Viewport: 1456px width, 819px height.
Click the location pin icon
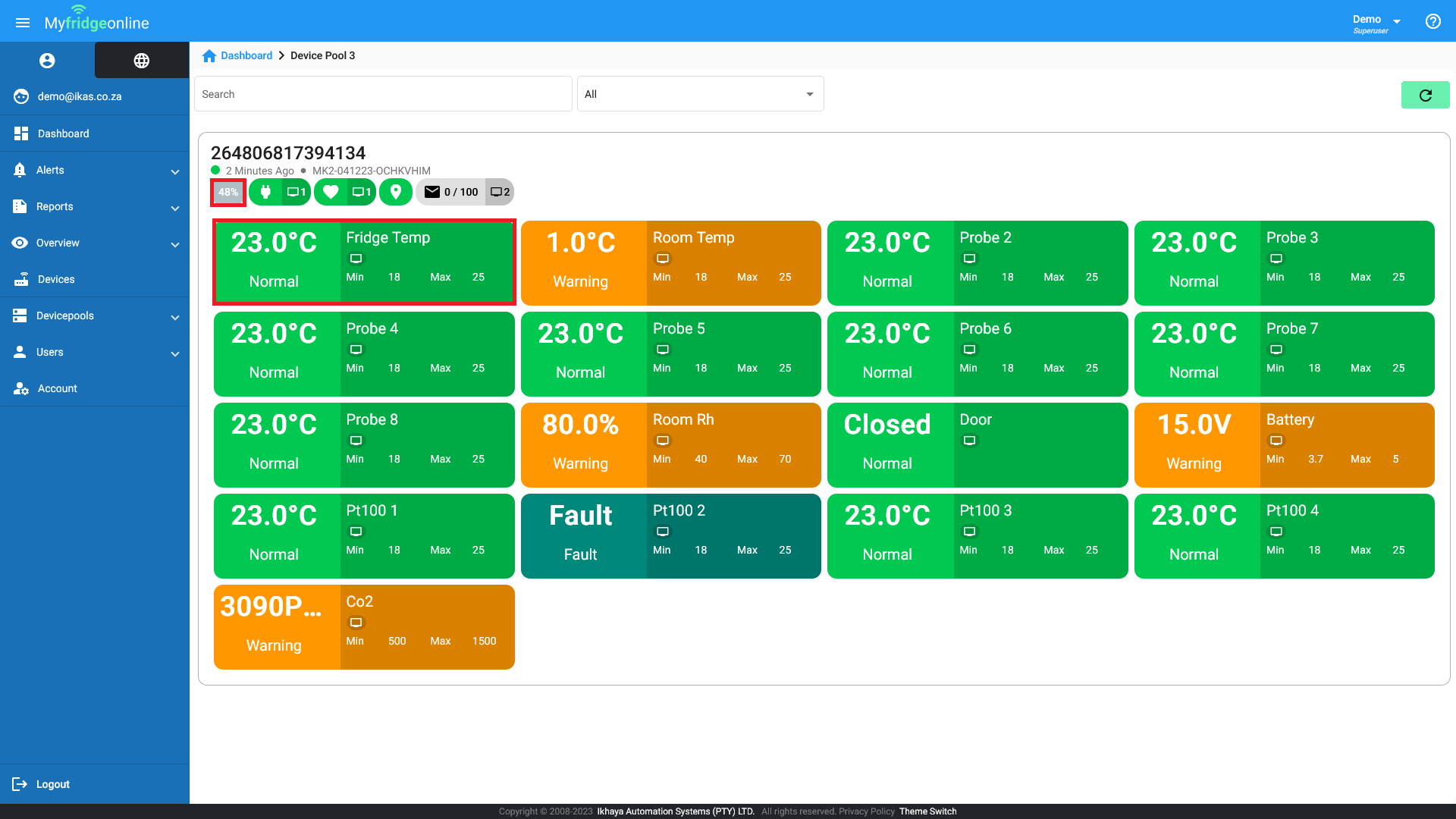396,192
